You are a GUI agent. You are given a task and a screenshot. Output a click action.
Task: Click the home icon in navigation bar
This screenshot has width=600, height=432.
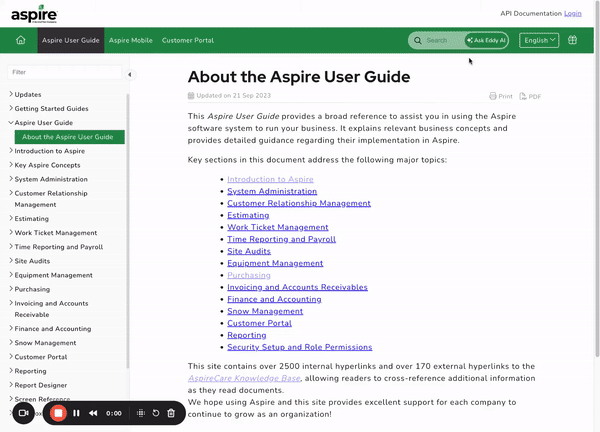point(20,41)
